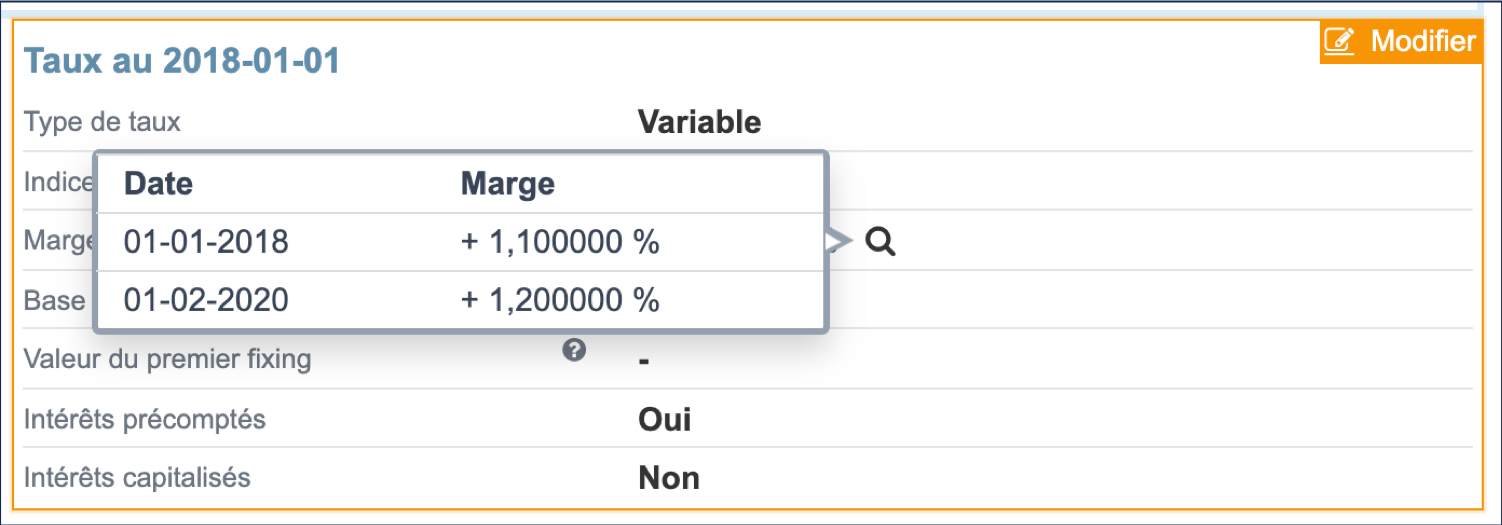
Task: Click the Intérêts capitalisés label
Action: [137, 477]
